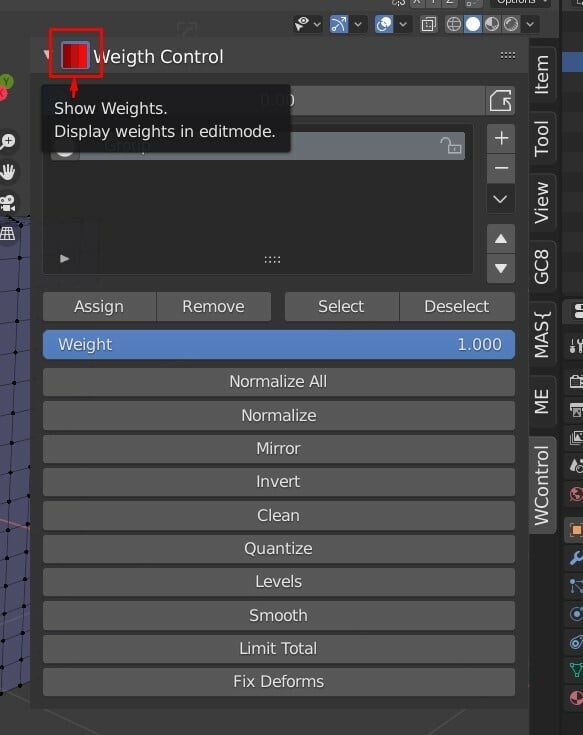Toggle X-ray view icon
The height and width of the screenshot is (735, 583).
(x=428, y=24)
